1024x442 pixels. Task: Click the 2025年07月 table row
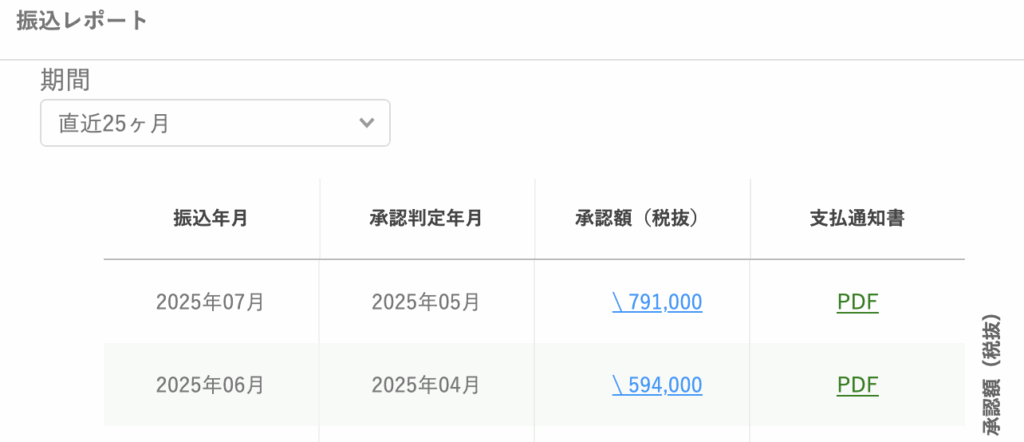tap(534, 302)
